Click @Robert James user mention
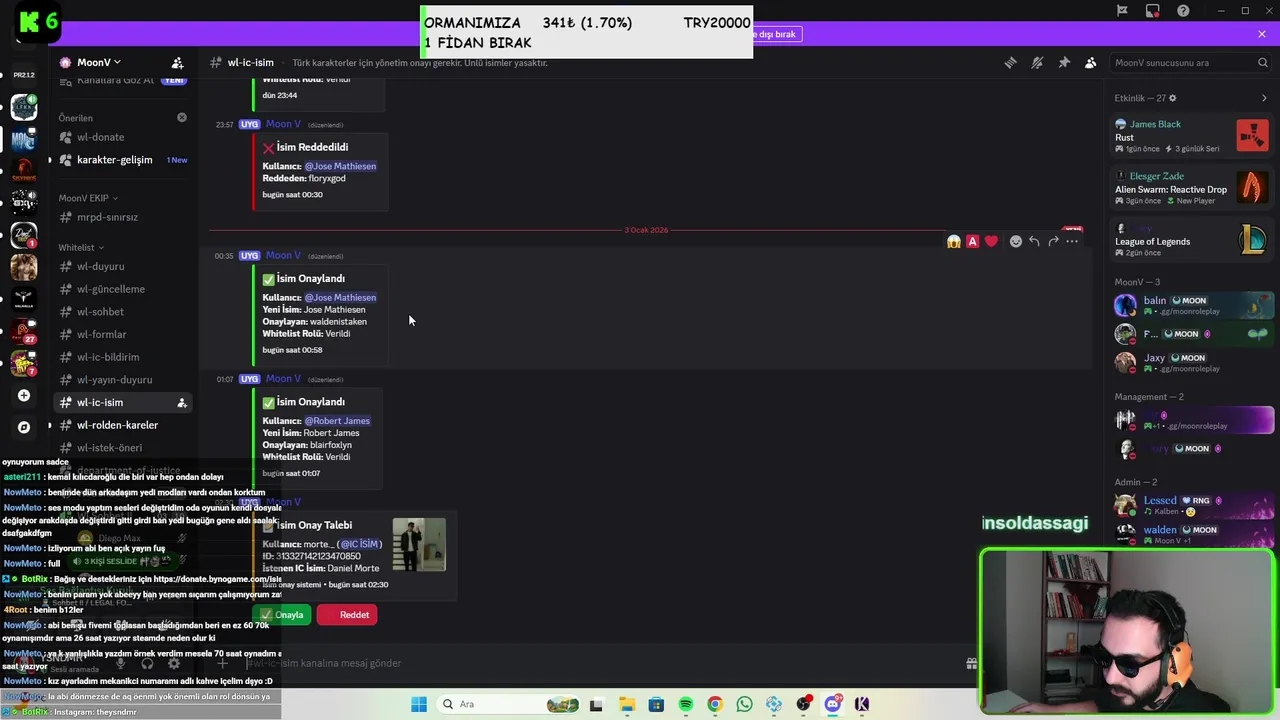 337,421
